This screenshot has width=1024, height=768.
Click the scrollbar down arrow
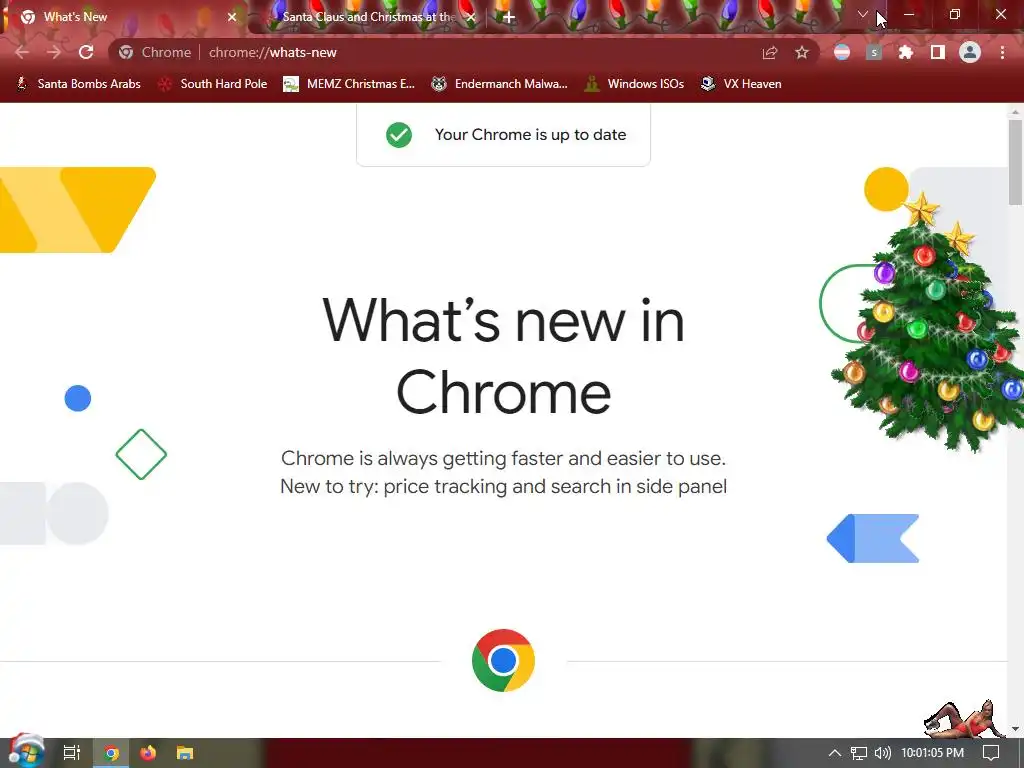(x=1015, y=729)
